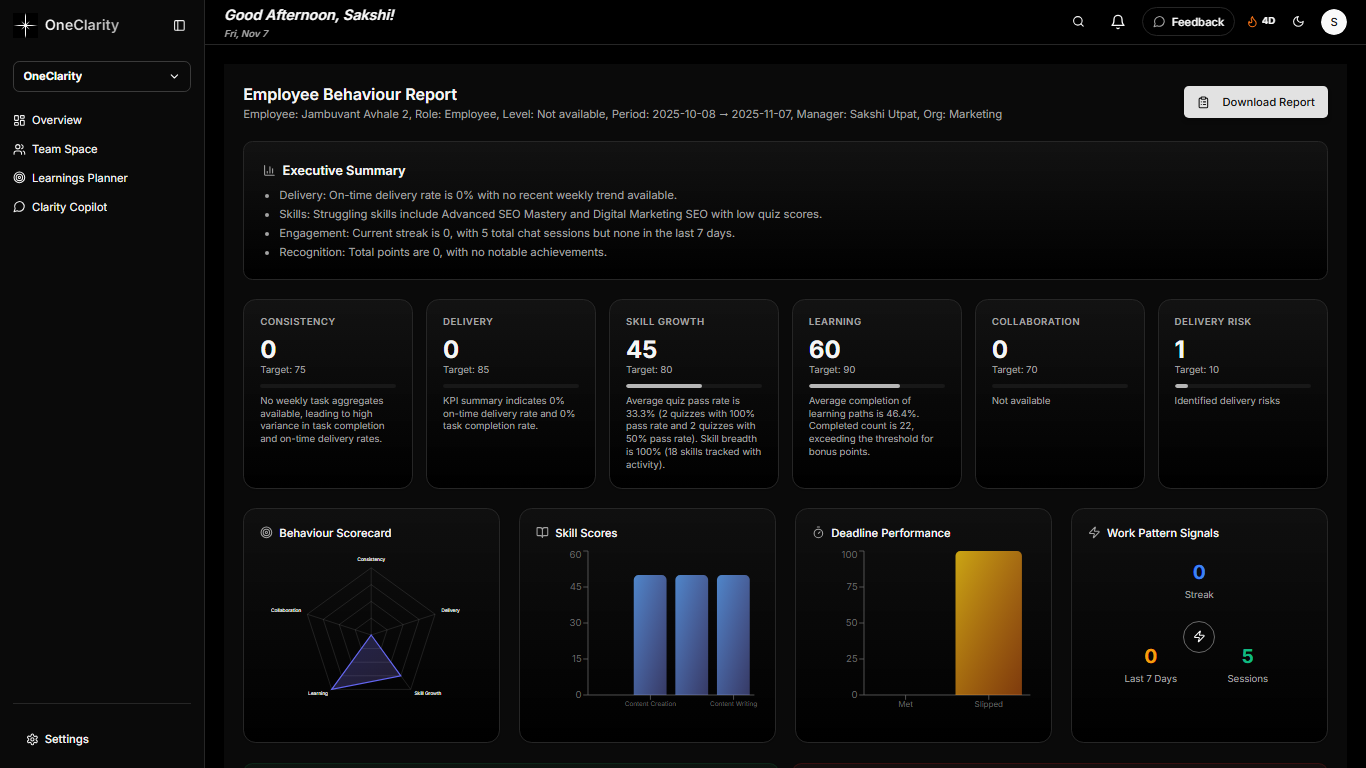Image resolution: width=1366 pixels, height=768 pixels.
Task: Click the Overview grid icon
Action: (19, 120)
